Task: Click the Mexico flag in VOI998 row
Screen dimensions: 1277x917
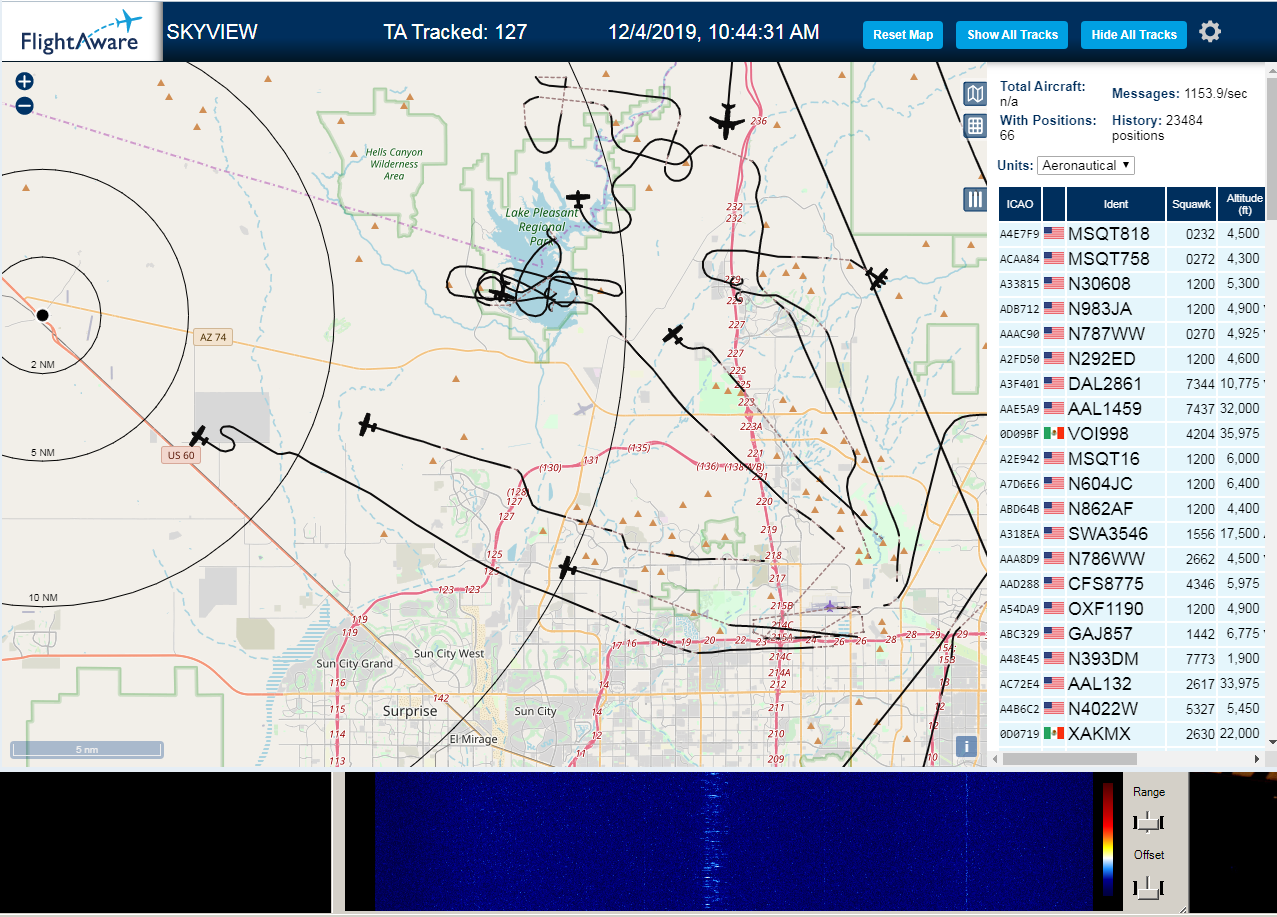Action: point(1054,433)
